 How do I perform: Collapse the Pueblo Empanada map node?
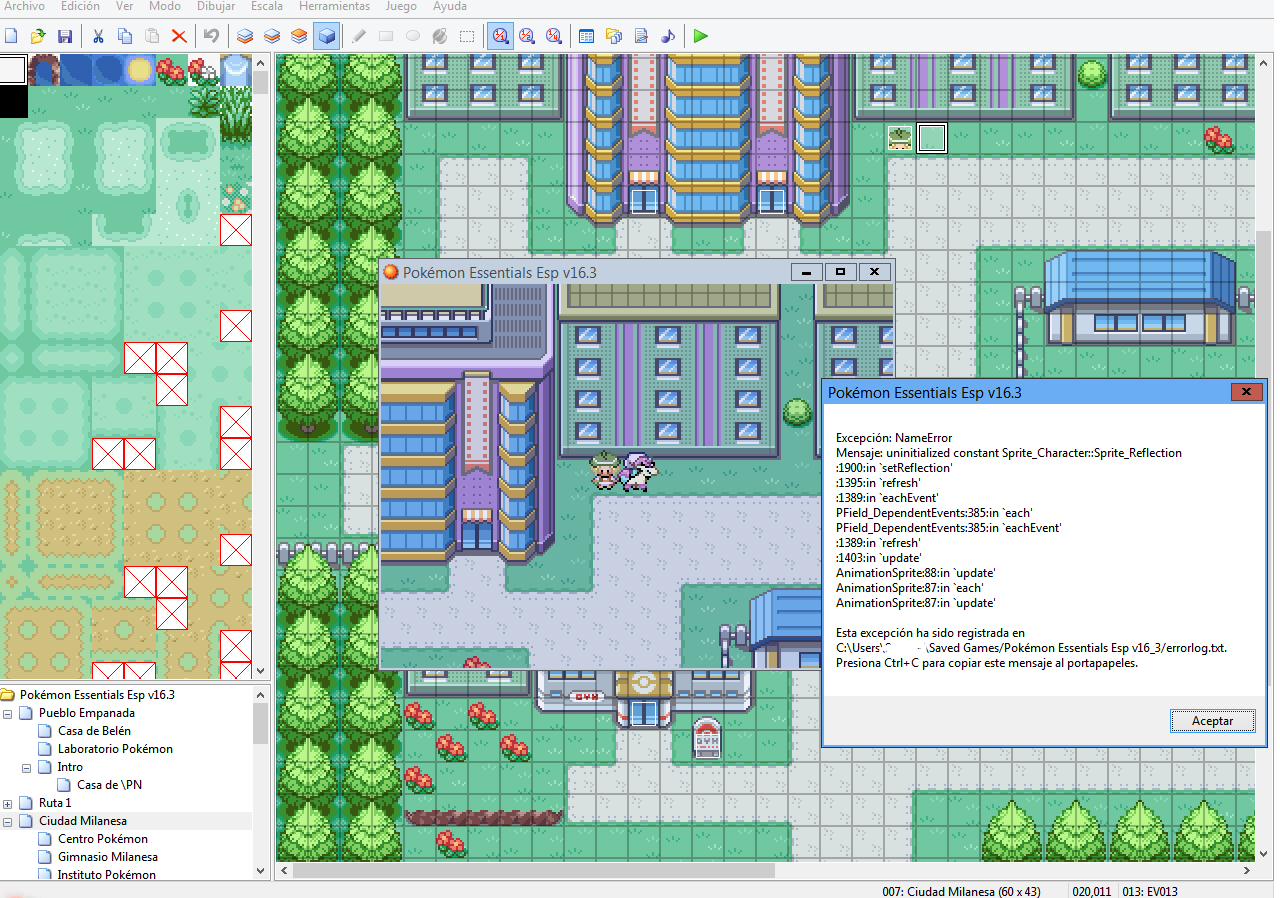(x=8, y=713)
